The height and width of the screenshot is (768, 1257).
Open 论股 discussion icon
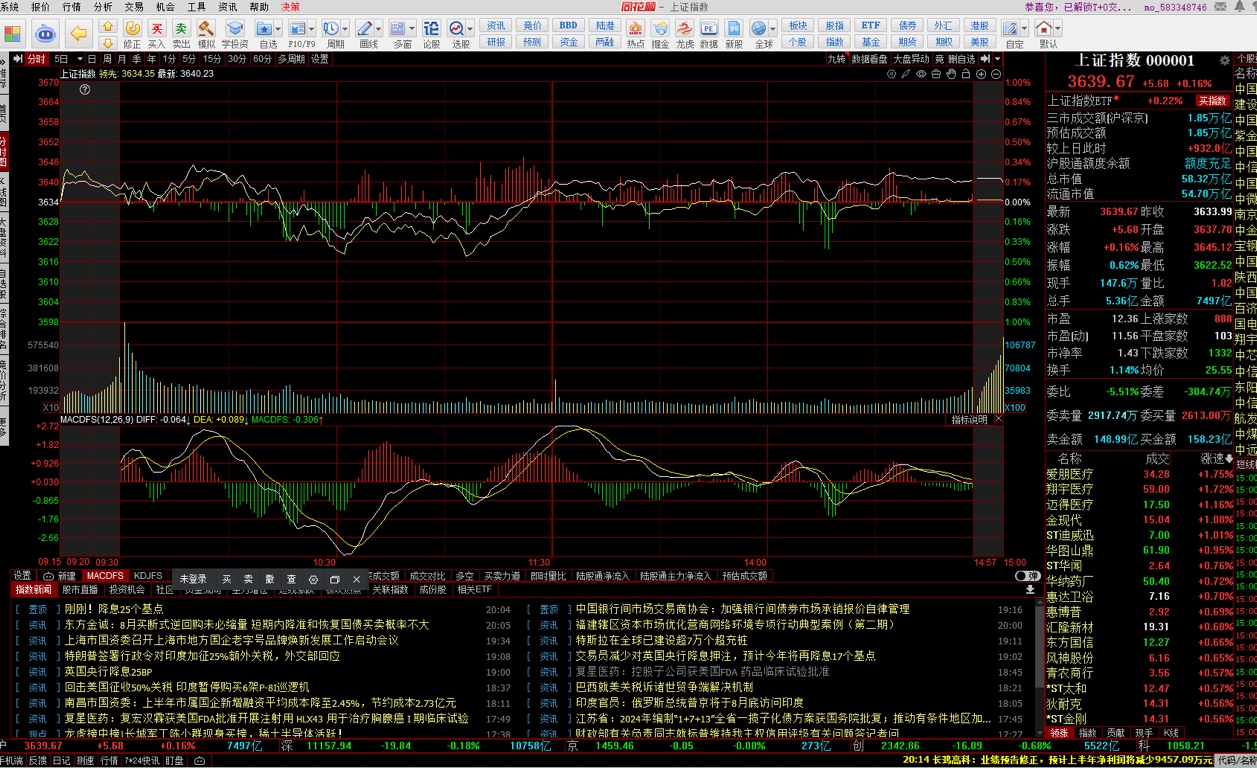(431, 34)
